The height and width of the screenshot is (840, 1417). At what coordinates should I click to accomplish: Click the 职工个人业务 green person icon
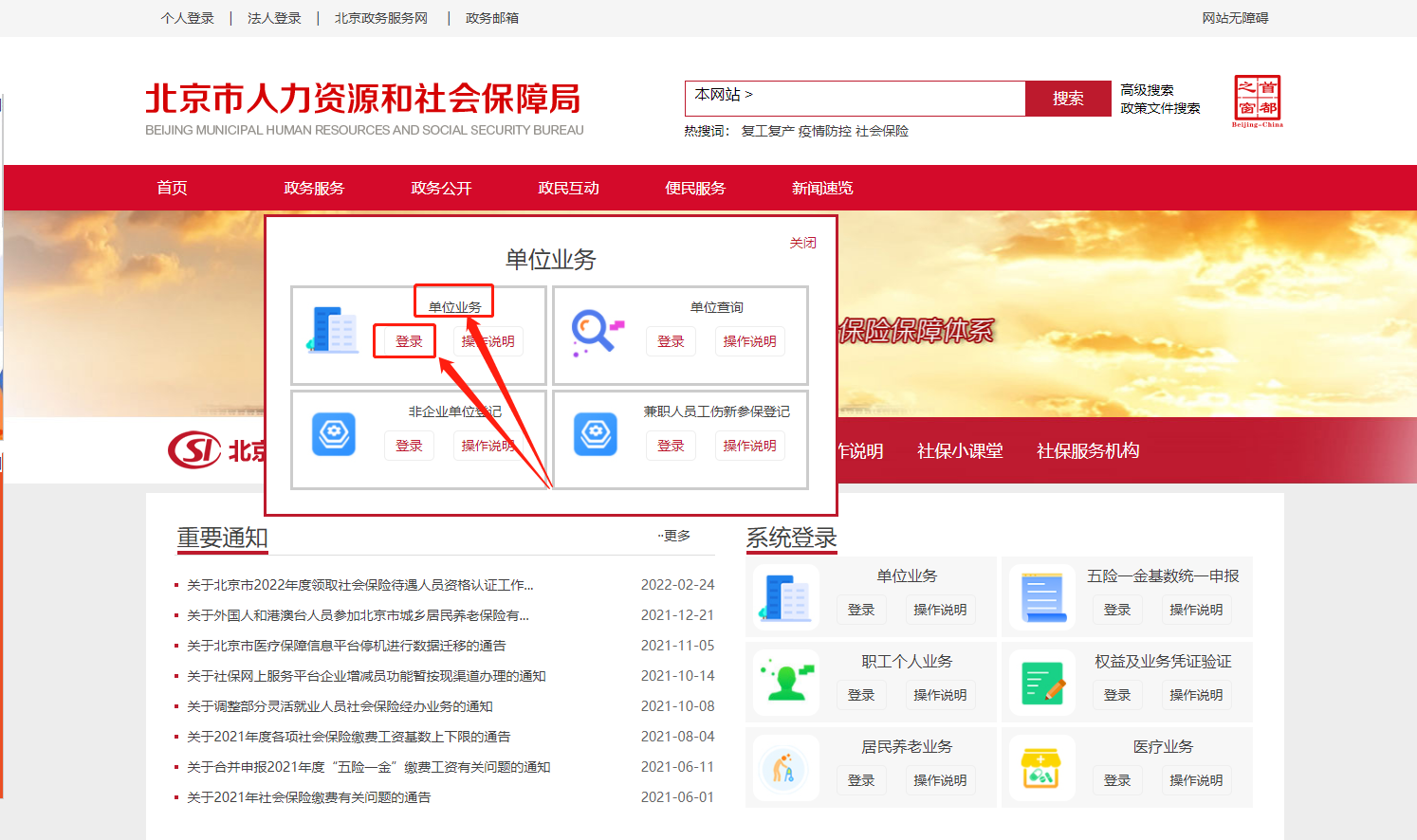786,683
